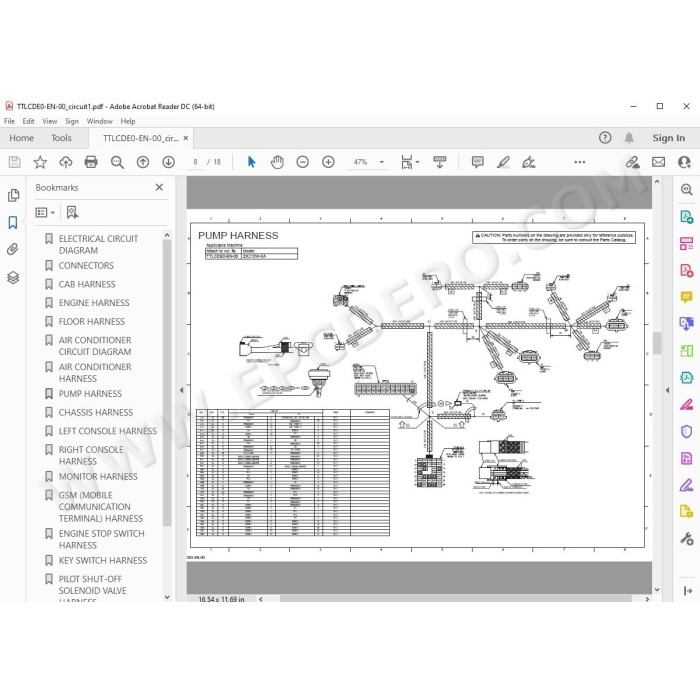Switch to Home tab
Screen dimensions: 700x700
[x=21, y=138]
